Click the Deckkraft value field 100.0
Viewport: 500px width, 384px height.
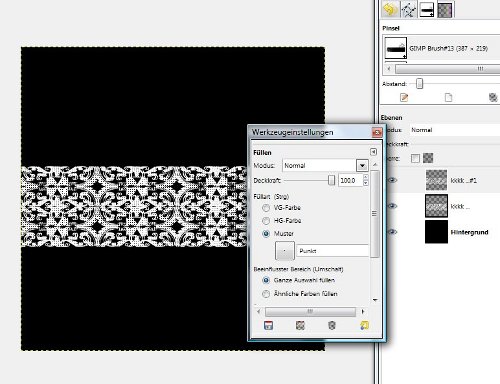tap(350, 180)
